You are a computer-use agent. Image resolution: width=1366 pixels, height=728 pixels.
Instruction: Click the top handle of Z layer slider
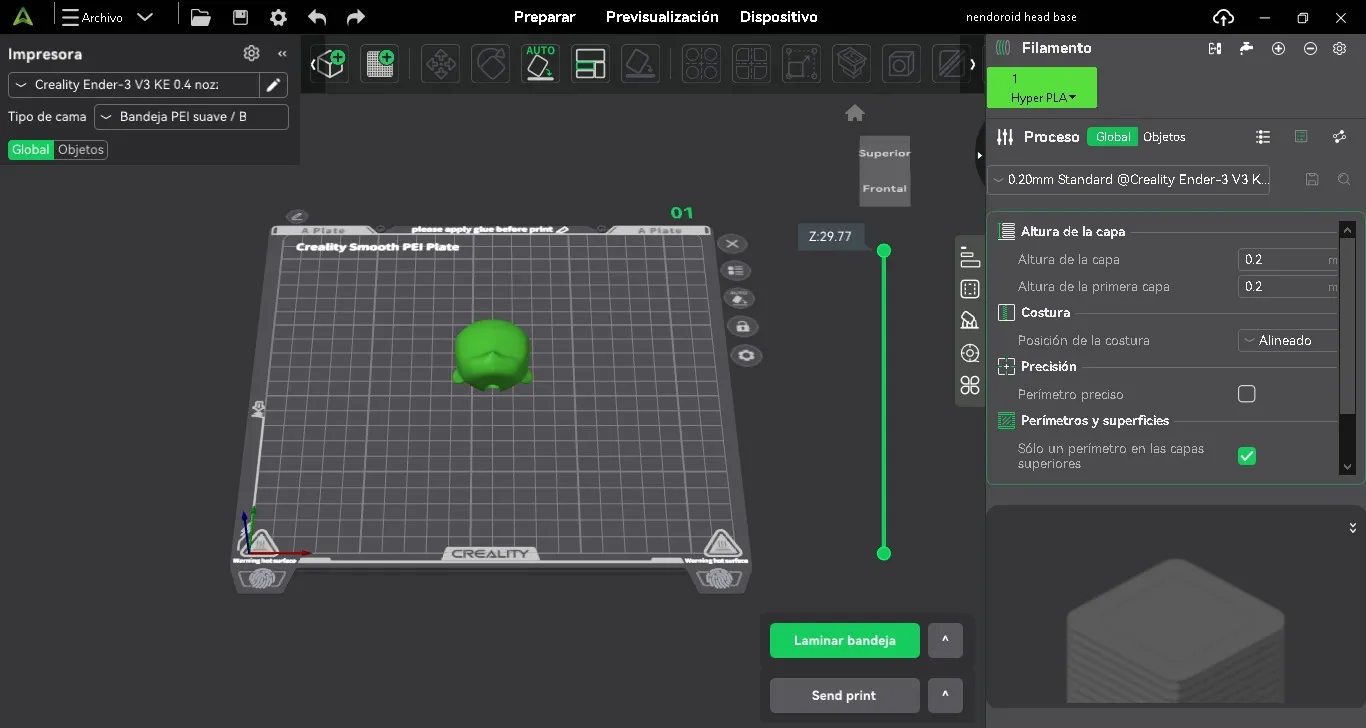click(883, 250)
